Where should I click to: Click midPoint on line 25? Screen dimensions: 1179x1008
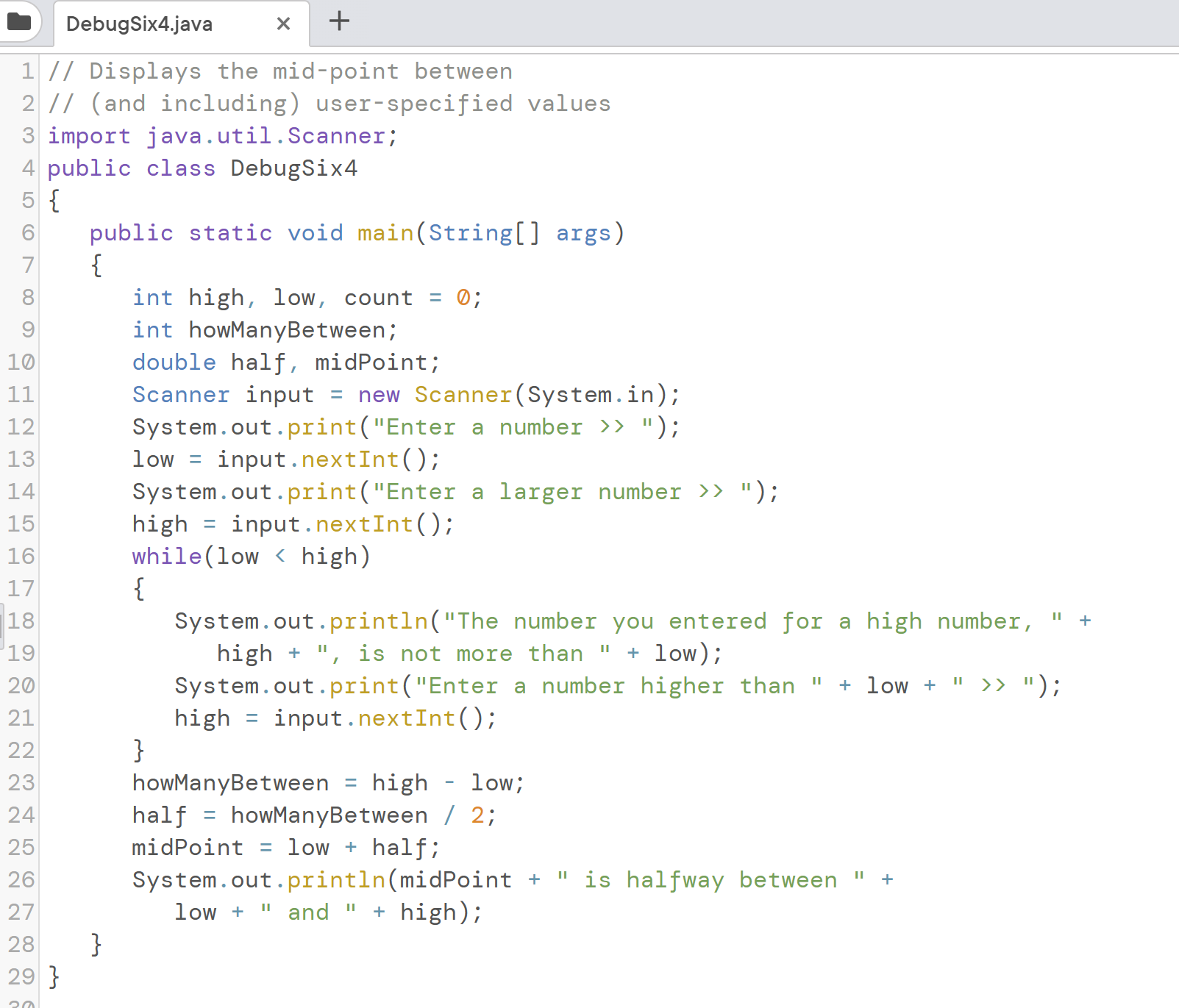pos(188,847)
